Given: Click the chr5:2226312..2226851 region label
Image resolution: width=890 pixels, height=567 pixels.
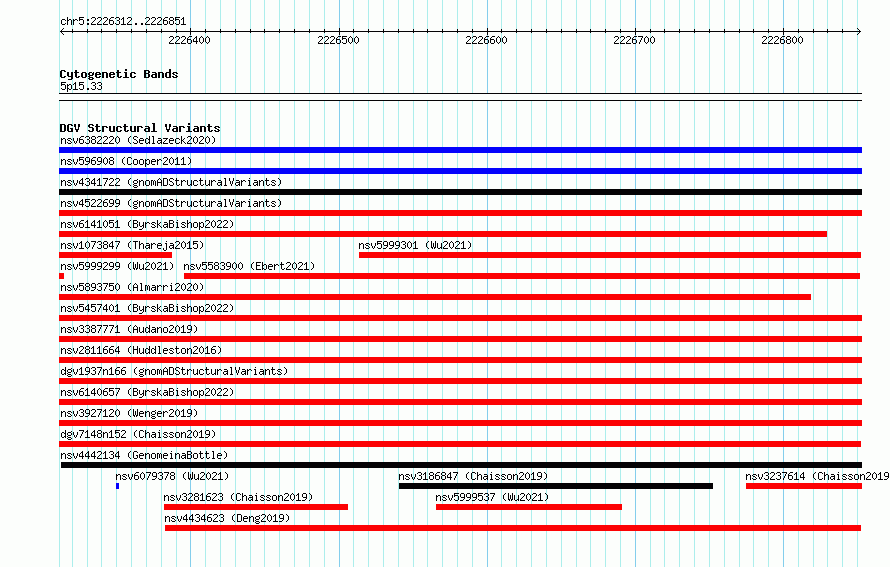Looking at the screenshot, I should (x=123, y=21).
